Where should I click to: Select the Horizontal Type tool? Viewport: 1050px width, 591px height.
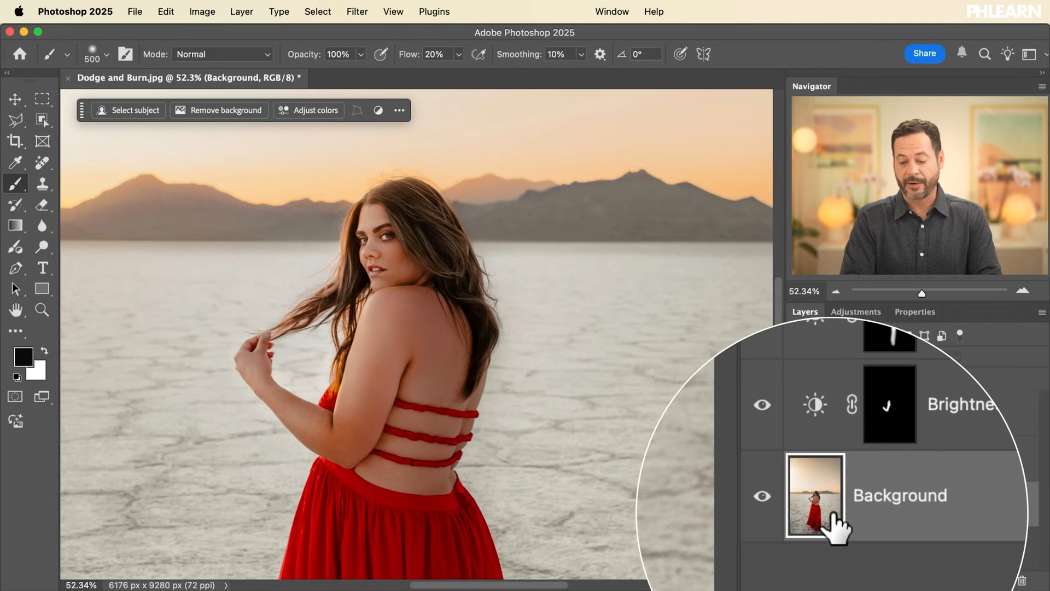tap(42, 268)
